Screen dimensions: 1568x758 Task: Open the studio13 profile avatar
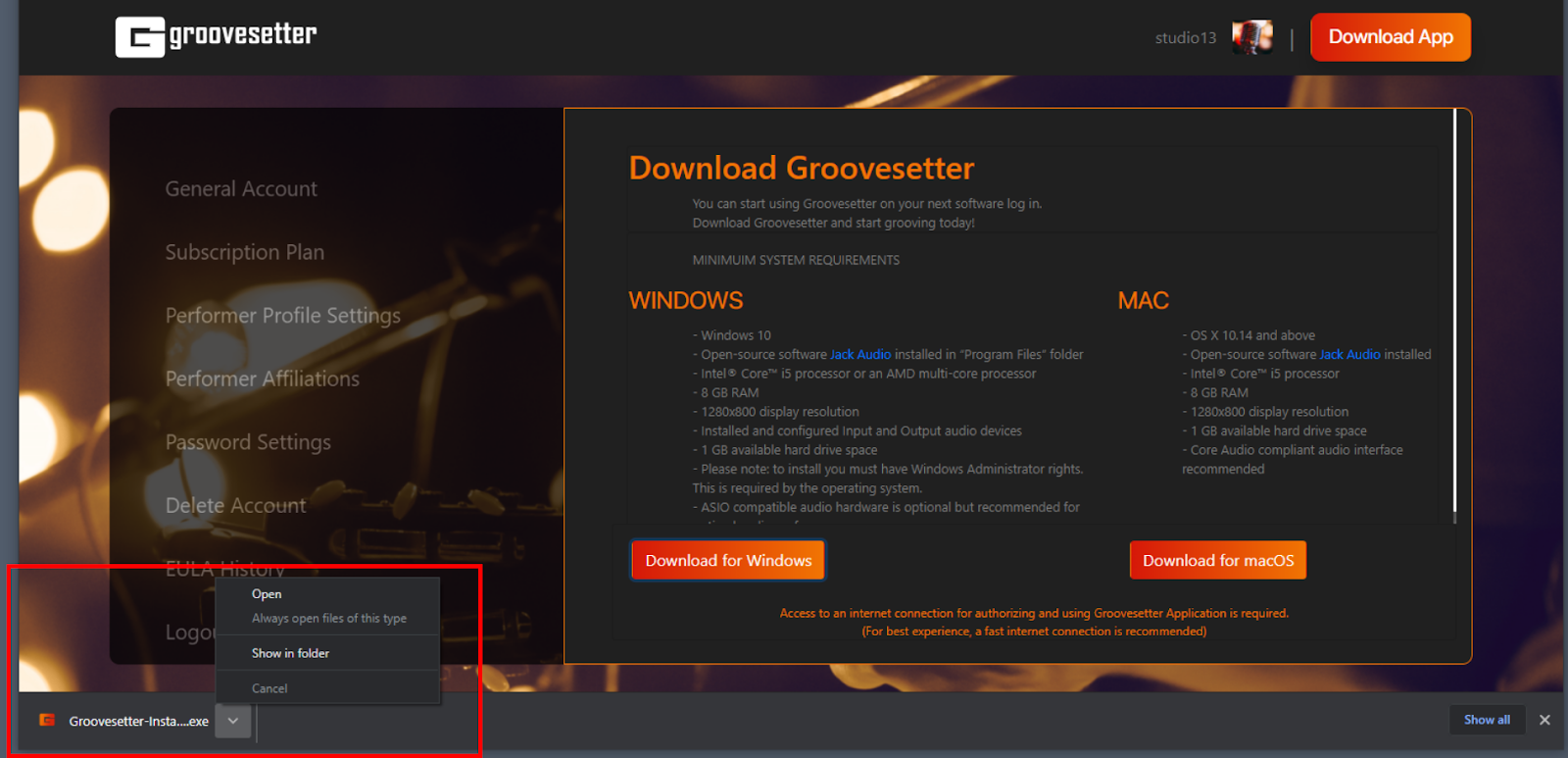point(1252,37)
